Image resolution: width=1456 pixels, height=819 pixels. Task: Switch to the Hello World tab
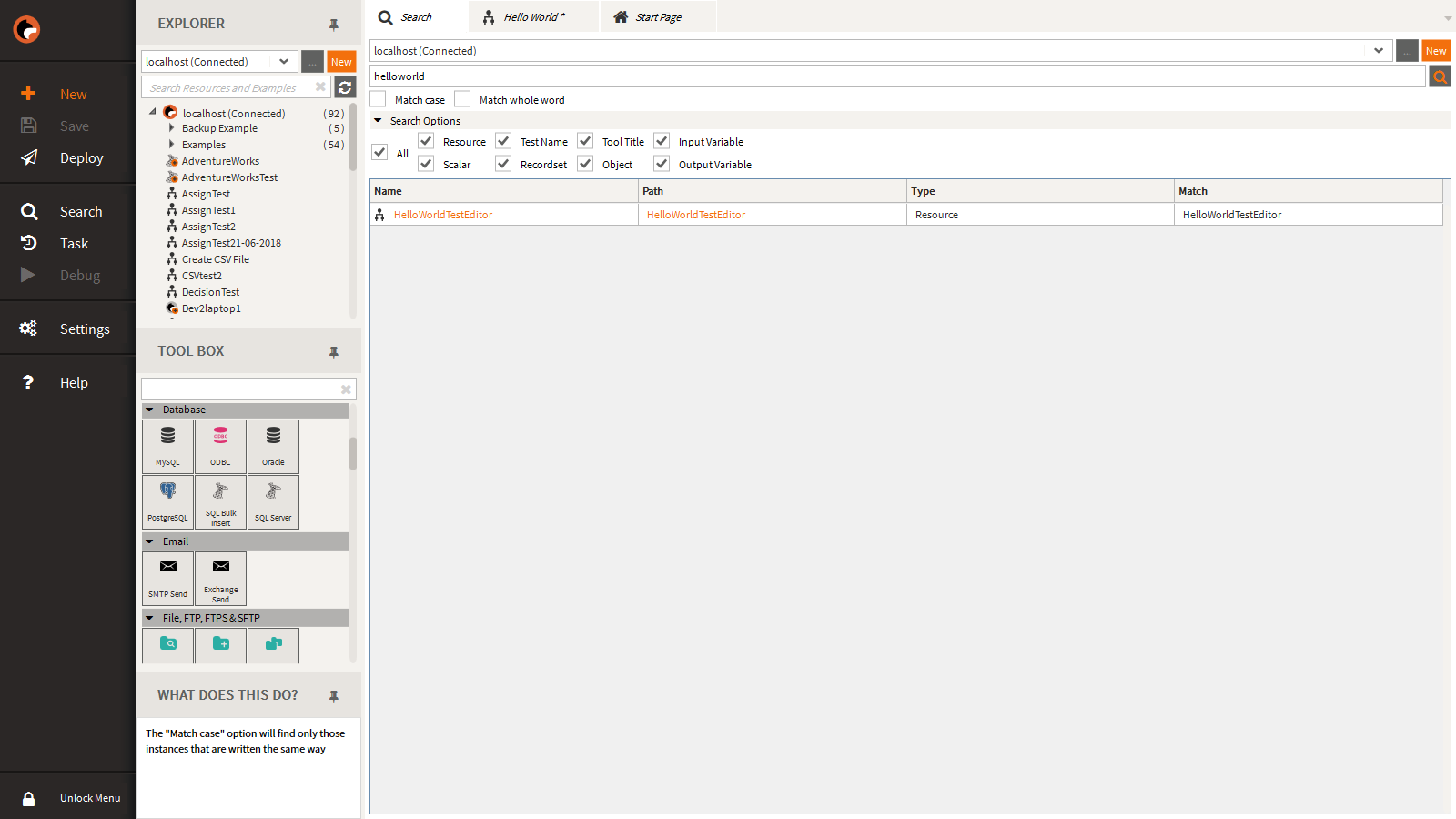tap(532, 17)
